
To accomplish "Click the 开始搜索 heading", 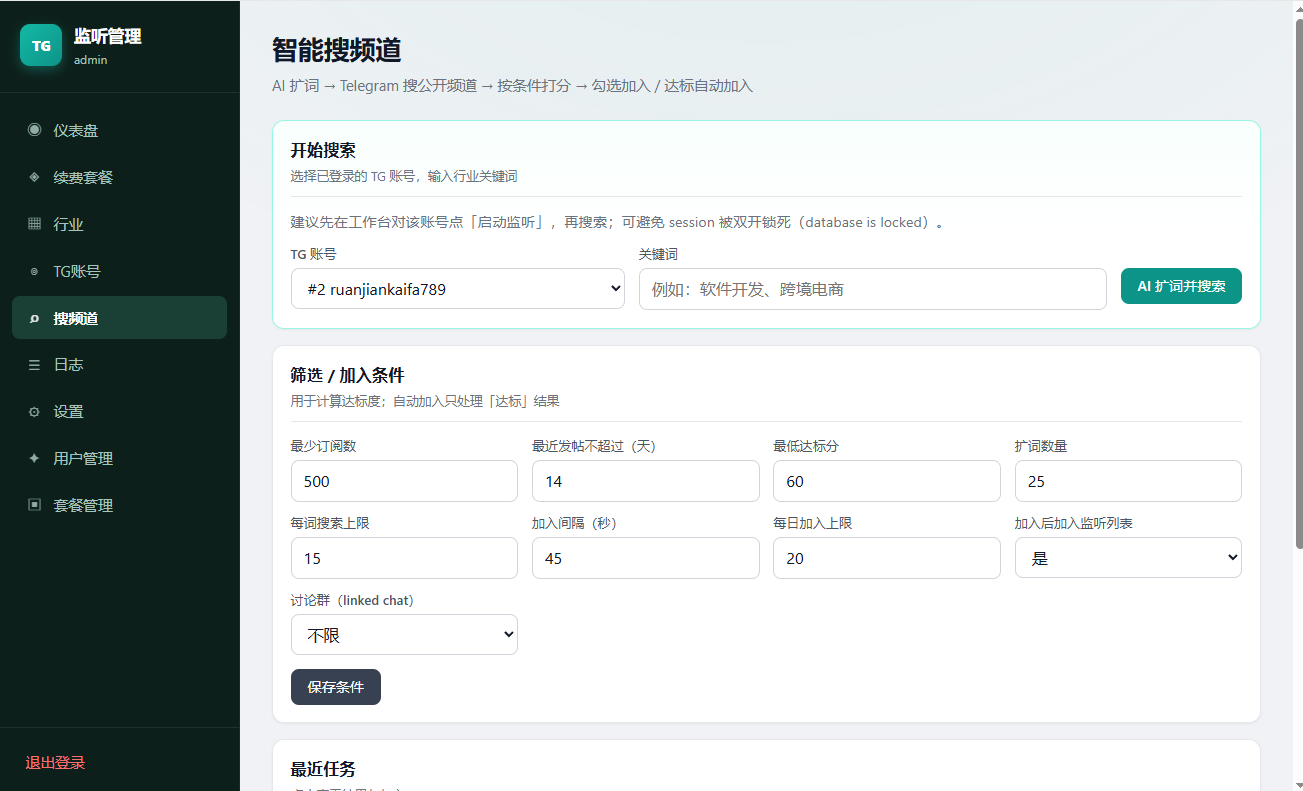I will pos(323,150).
